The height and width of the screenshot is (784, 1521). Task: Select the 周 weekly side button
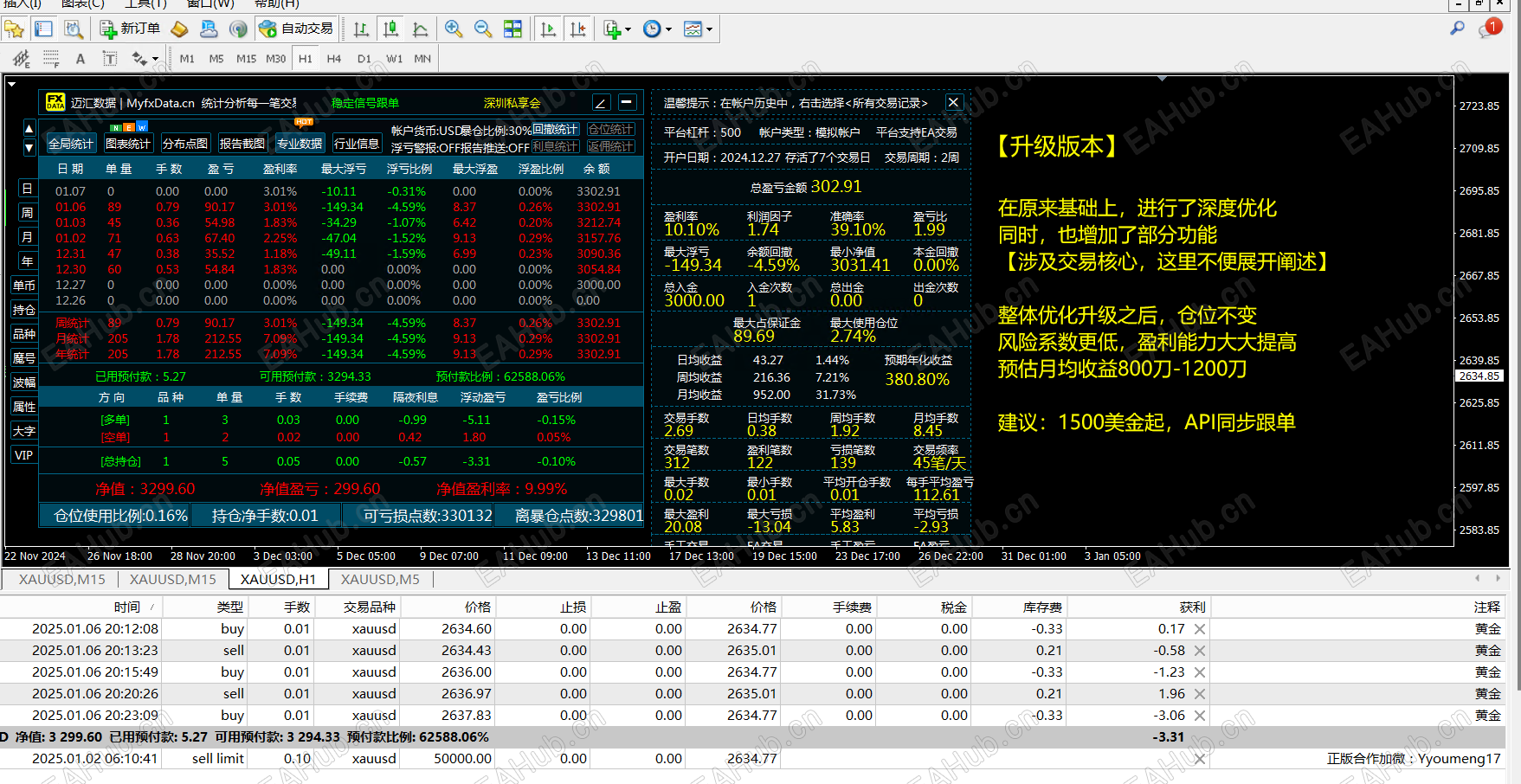[x=27, y=213]
